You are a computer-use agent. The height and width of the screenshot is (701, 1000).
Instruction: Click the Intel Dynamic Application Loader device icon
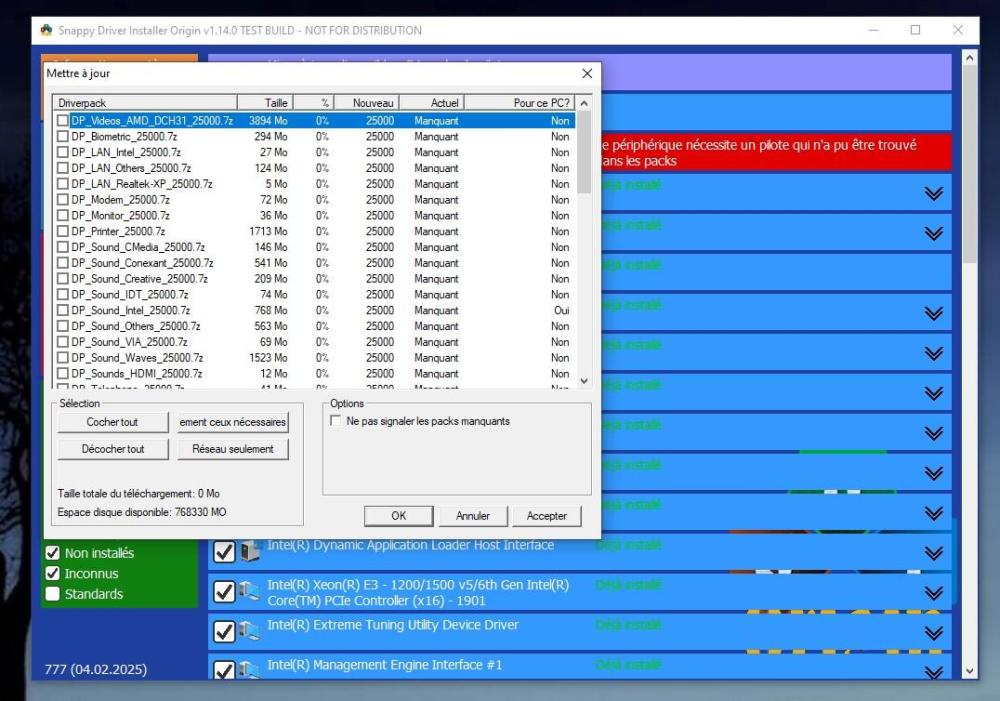click(249, 552)
